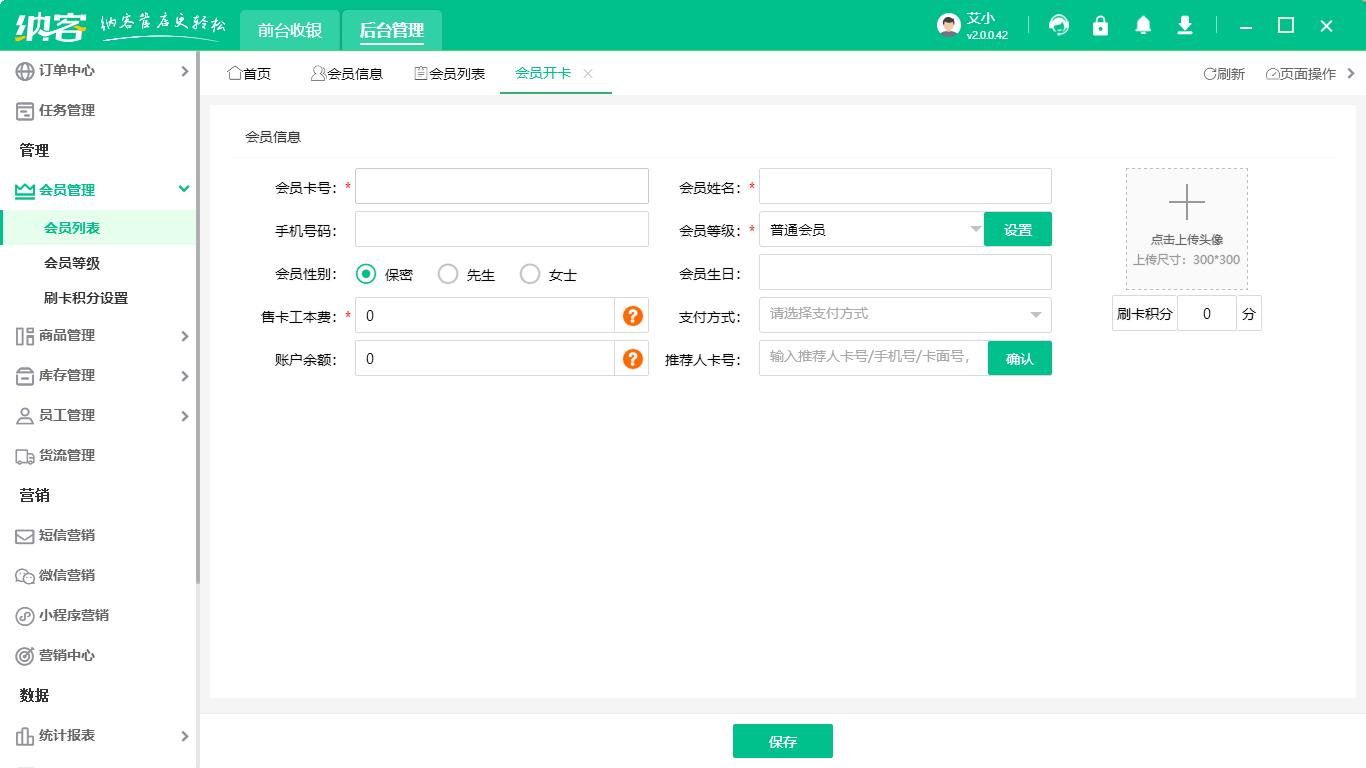Switch to the 会员列表 page tab
This screenshot has height=768, width=1366.
pyautogui.click(x=450, y=74)
